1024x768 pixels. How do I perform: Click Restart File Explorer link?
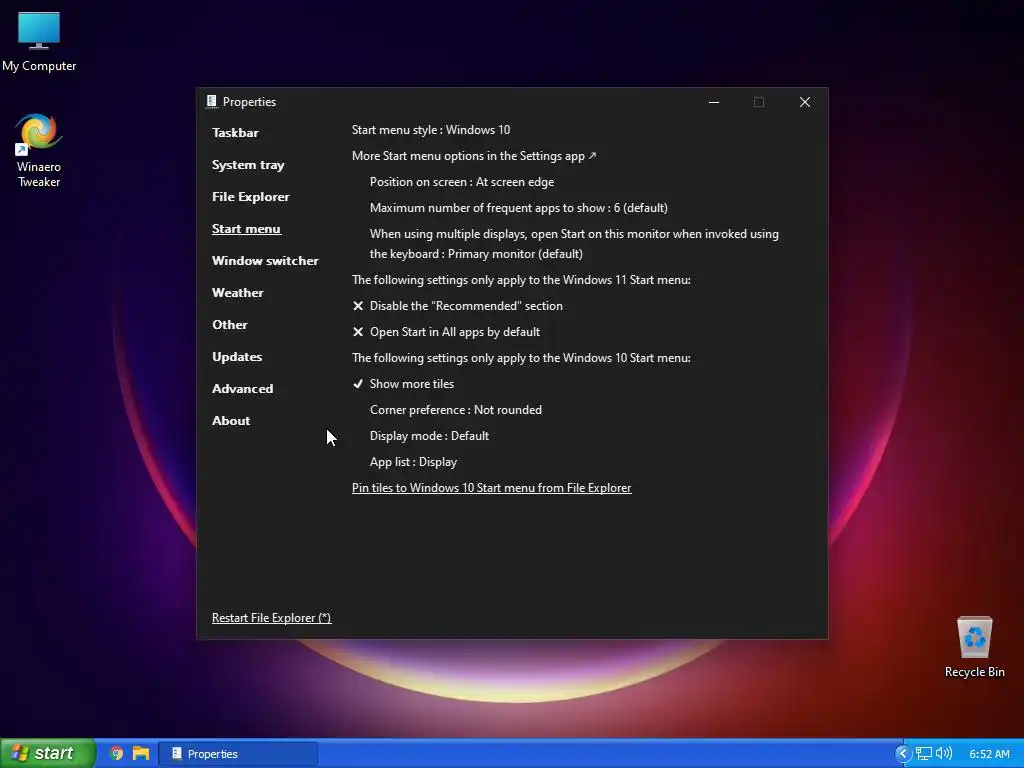click(272, 618)
